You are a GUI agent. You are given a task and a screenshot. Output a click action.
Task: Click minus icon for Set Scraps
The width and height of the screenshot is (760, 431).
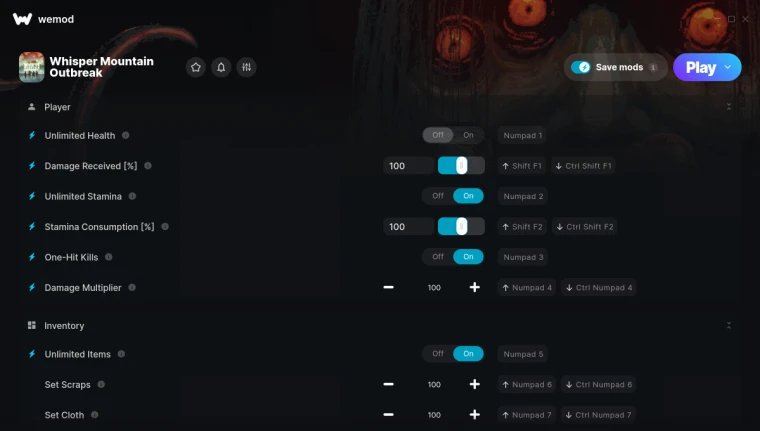[388, 384]
